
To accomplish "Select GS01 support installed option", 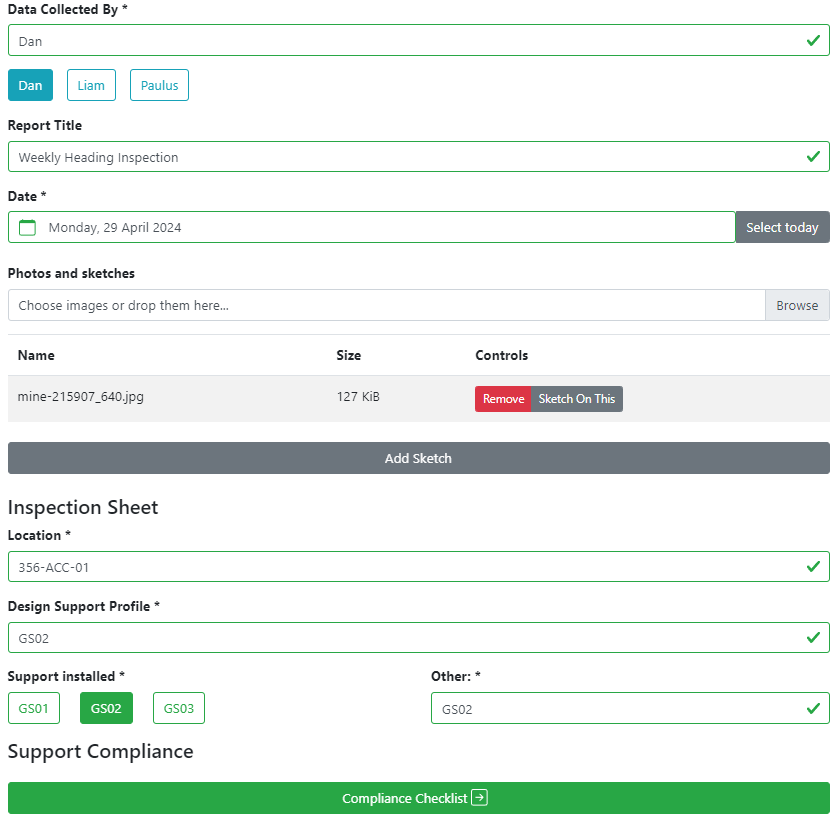I will (x=34, y=708).
